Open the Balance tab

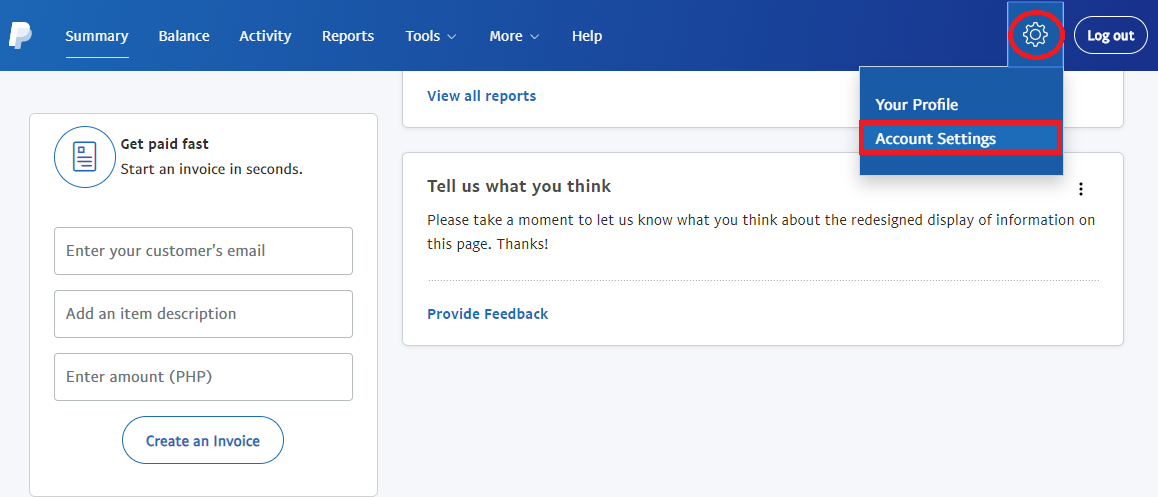184,35
